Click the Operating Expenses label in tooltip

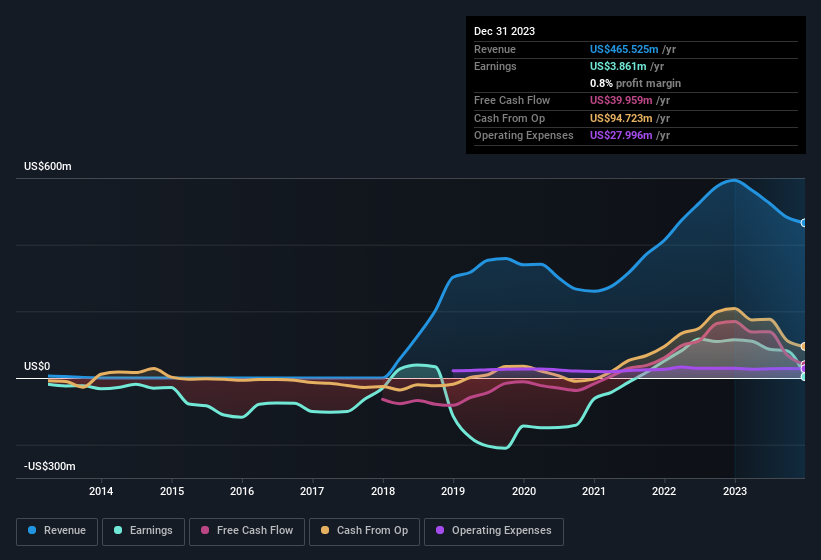click(524, 136)
